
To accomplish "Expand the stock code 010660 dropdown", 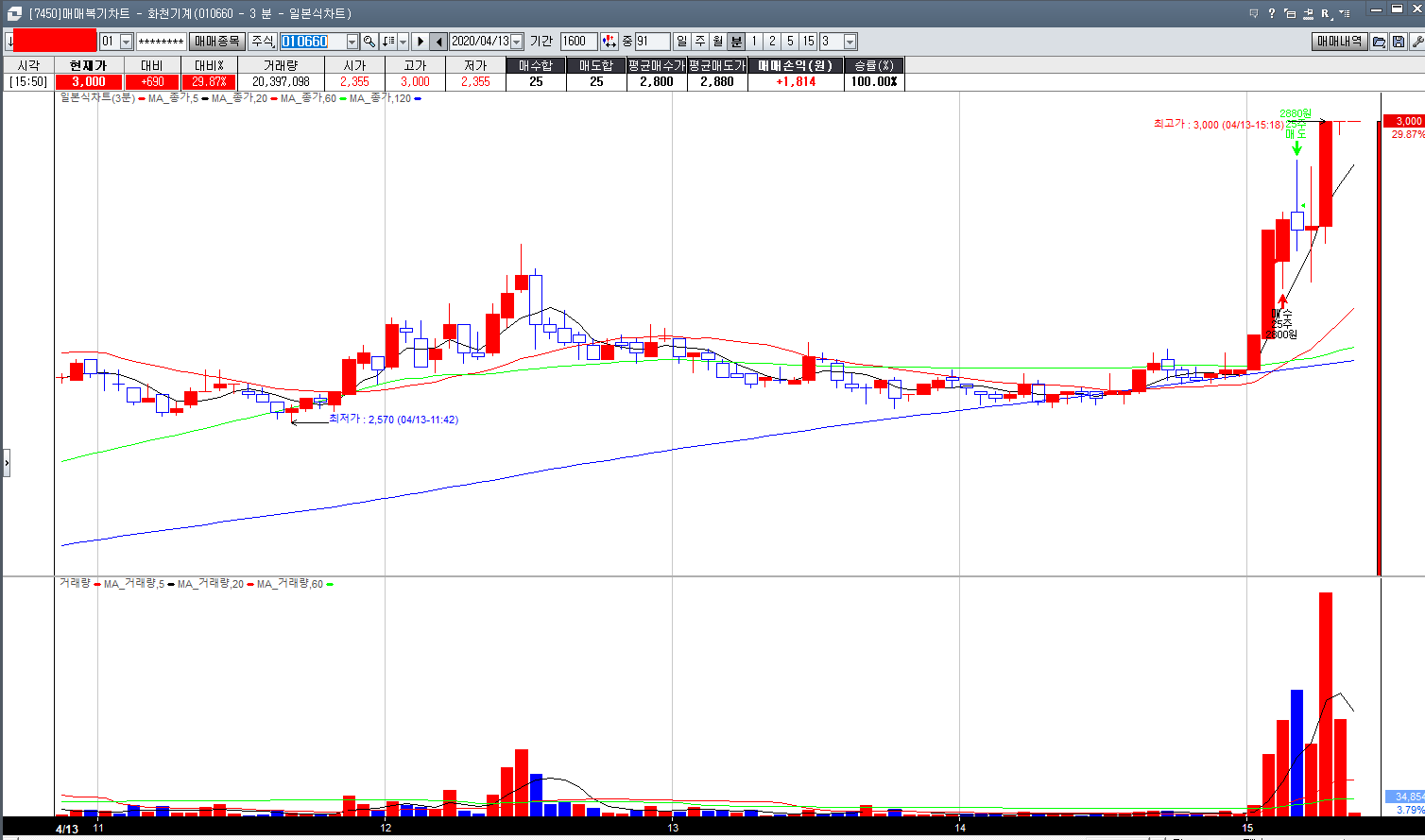I will (x=352, y=42).
